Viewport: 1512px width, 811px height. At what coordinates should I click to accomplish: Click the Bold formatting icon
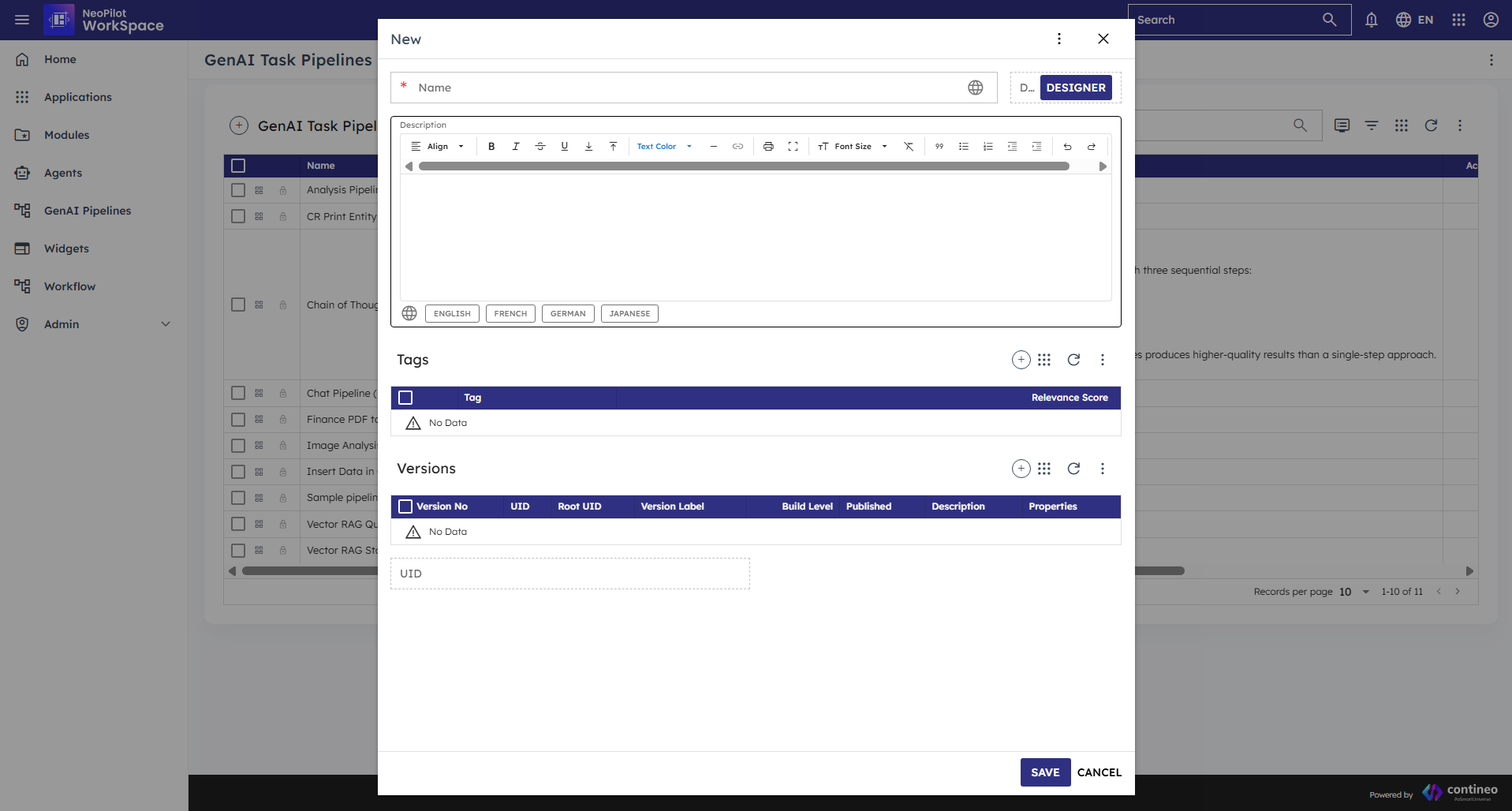click(x=491, y=147)
